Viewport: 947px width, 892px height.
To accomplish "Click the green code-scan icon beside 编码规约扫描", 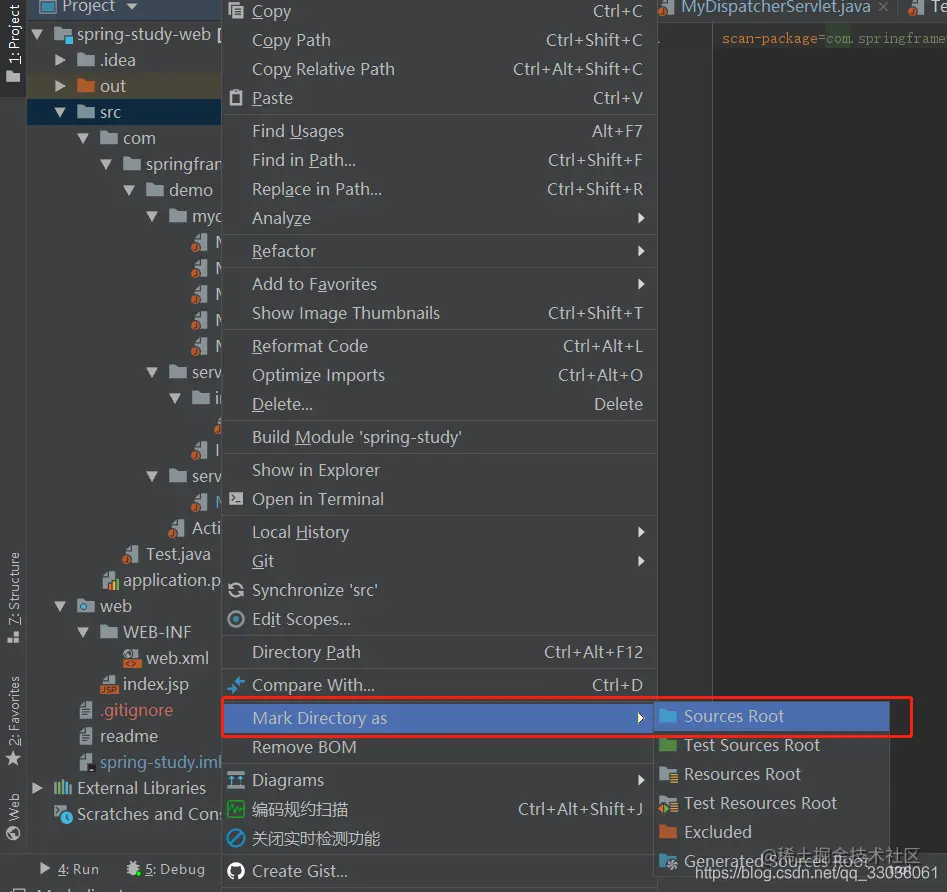I will click(x=236, y=809).
